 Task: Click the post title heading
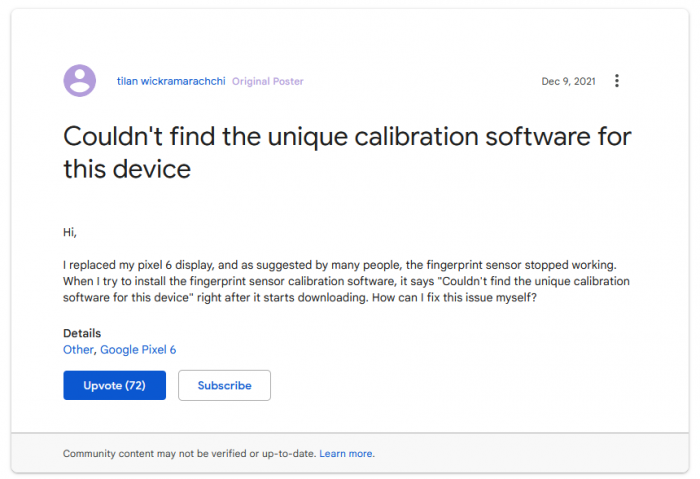347,152
